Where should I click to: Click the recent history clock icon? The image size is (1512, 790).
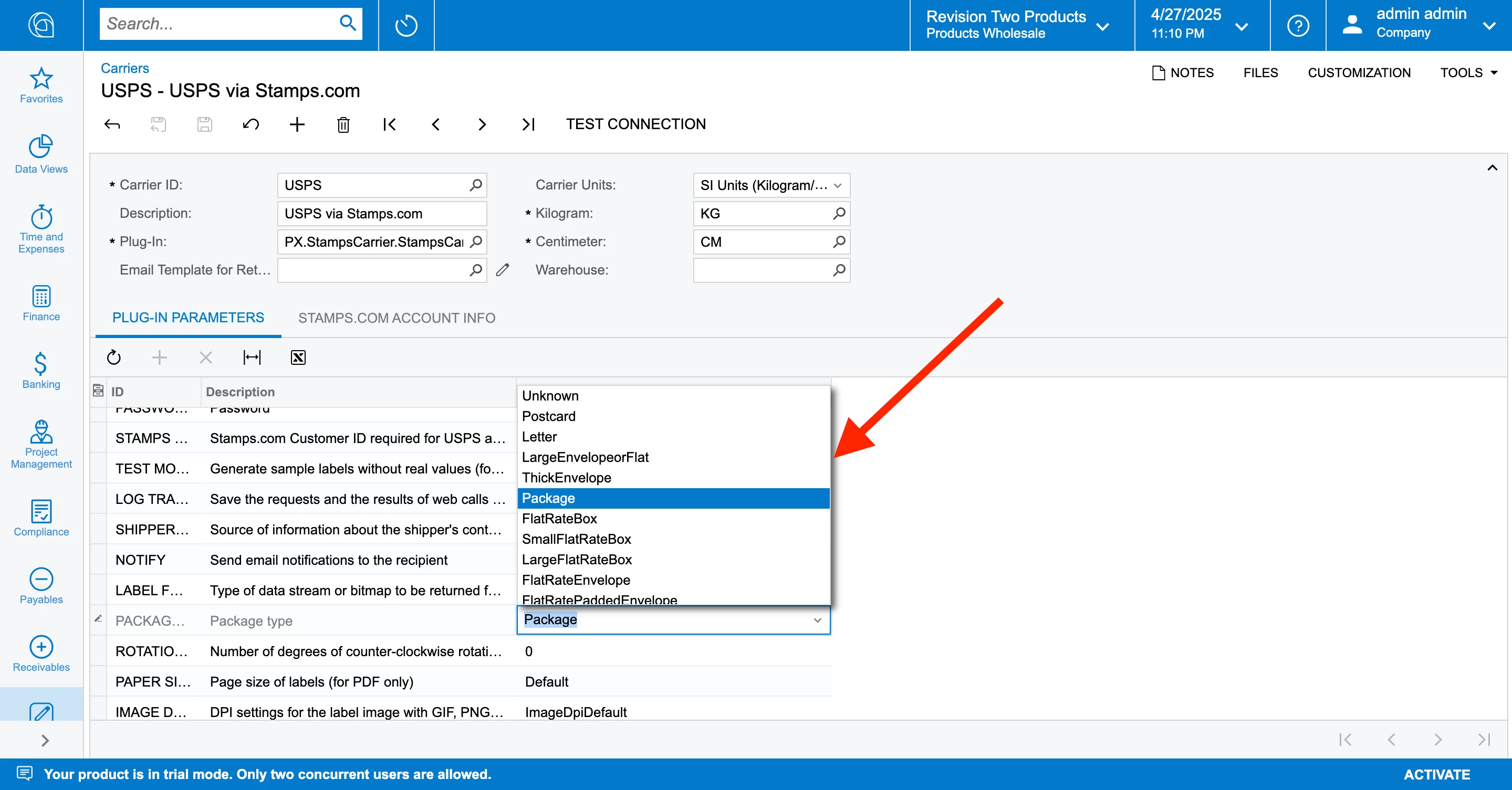[x=406, y=25]
